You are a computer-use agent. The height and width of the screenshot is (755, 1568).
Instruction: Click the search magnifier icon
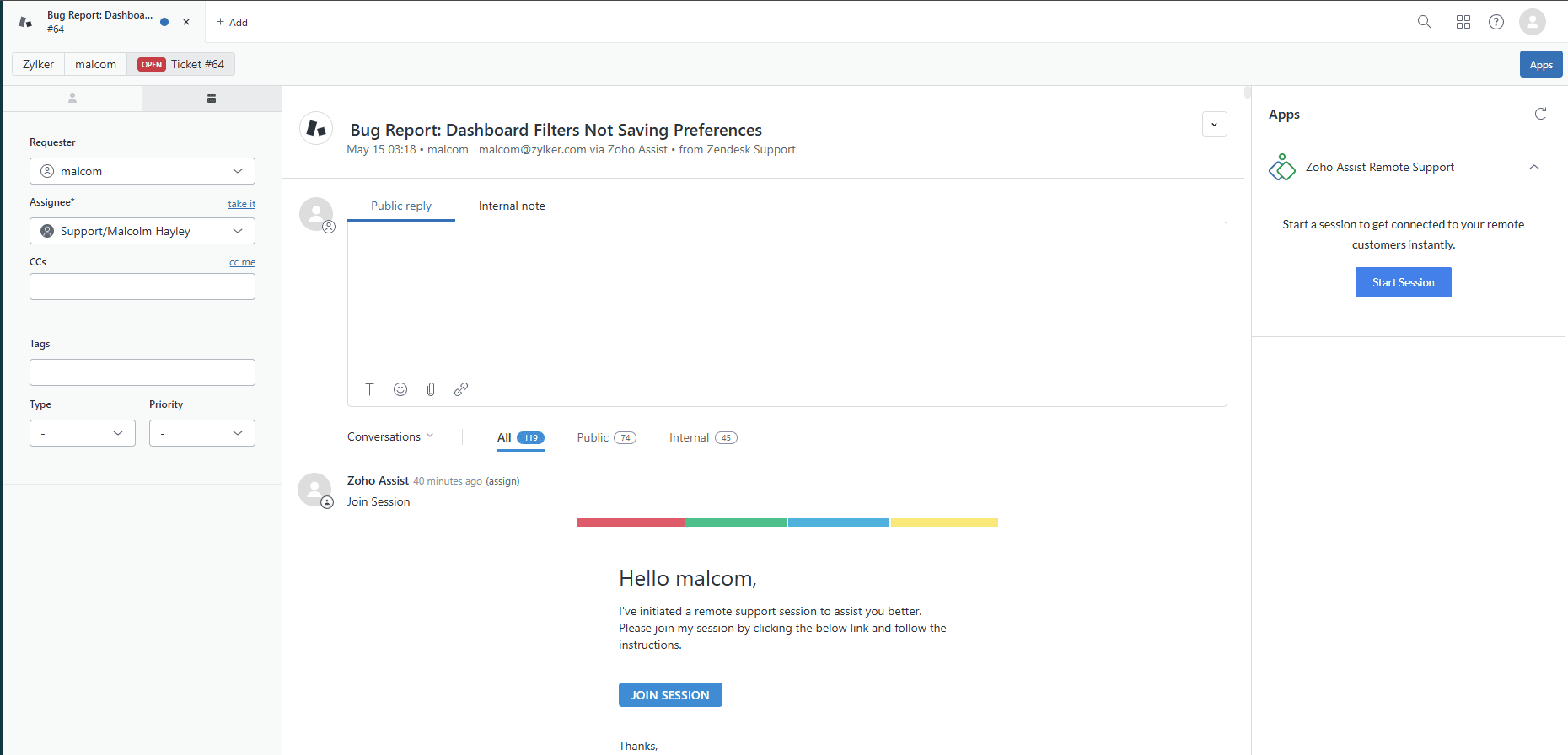(1424, 22)
